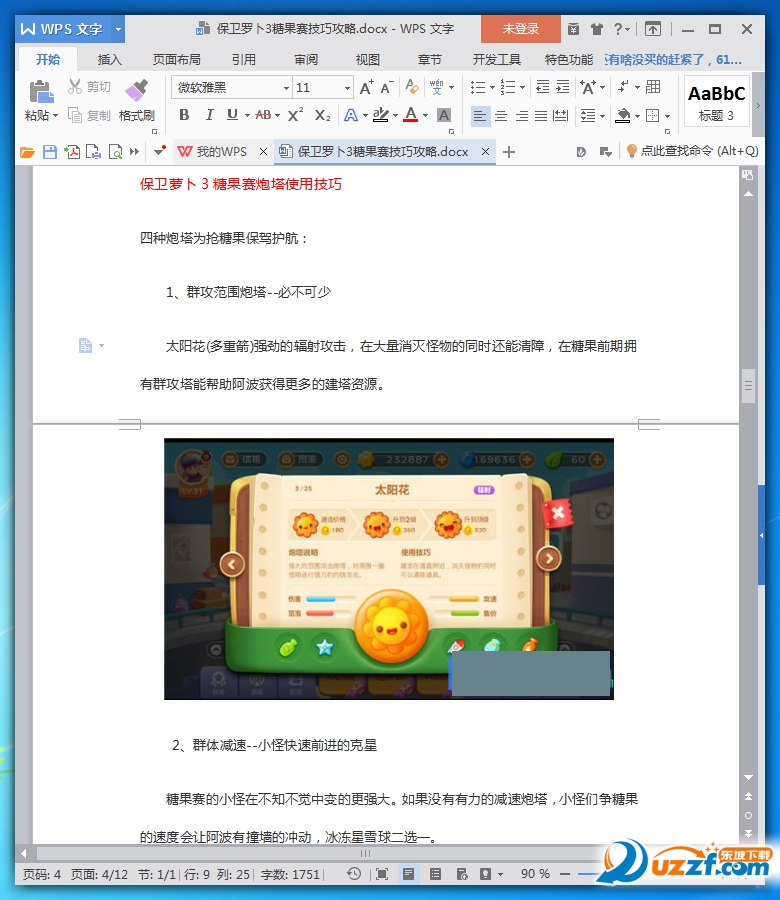Select the 标题 3 style preview
Image resolution: width=780 pixels, height=900 pixels.
point(717,102)
